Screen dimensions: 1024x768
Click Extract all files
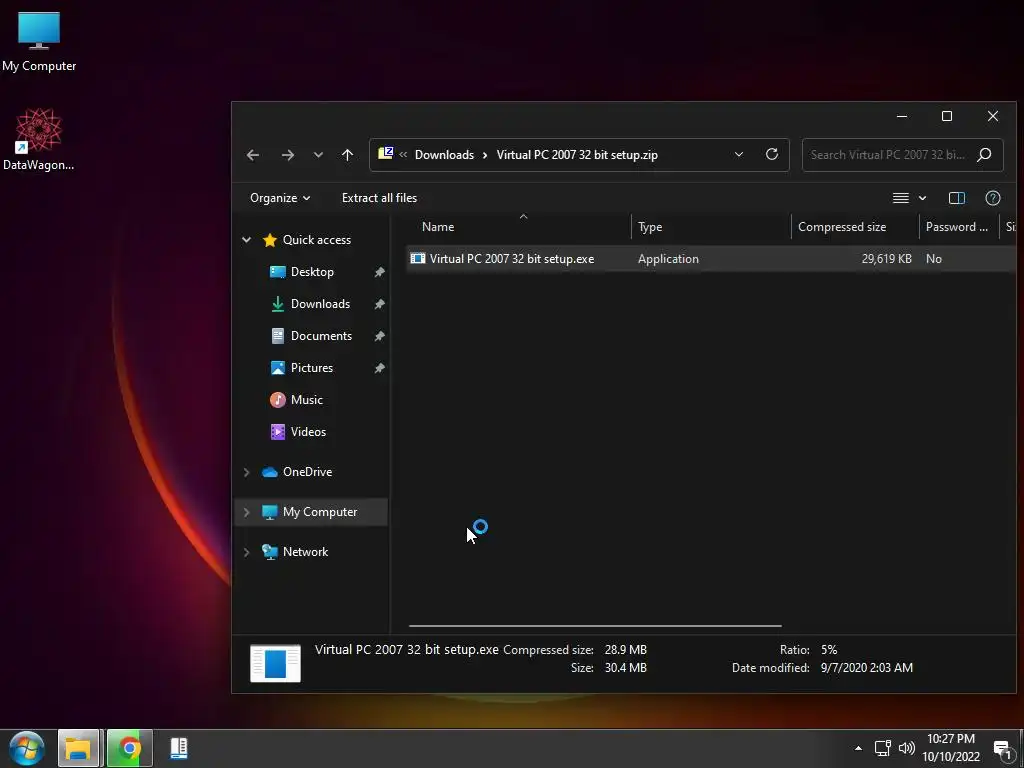379,198
